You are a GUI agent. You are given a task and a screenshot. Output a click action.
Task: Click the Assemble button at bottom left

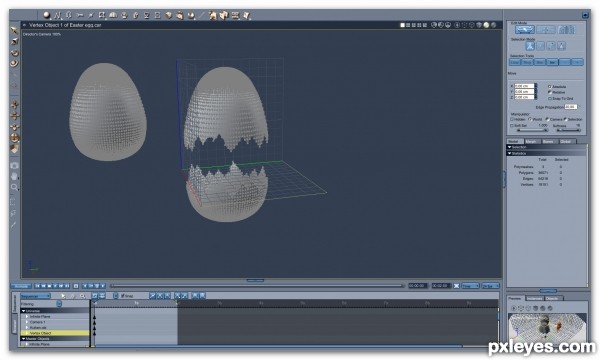tap(21, 286)
